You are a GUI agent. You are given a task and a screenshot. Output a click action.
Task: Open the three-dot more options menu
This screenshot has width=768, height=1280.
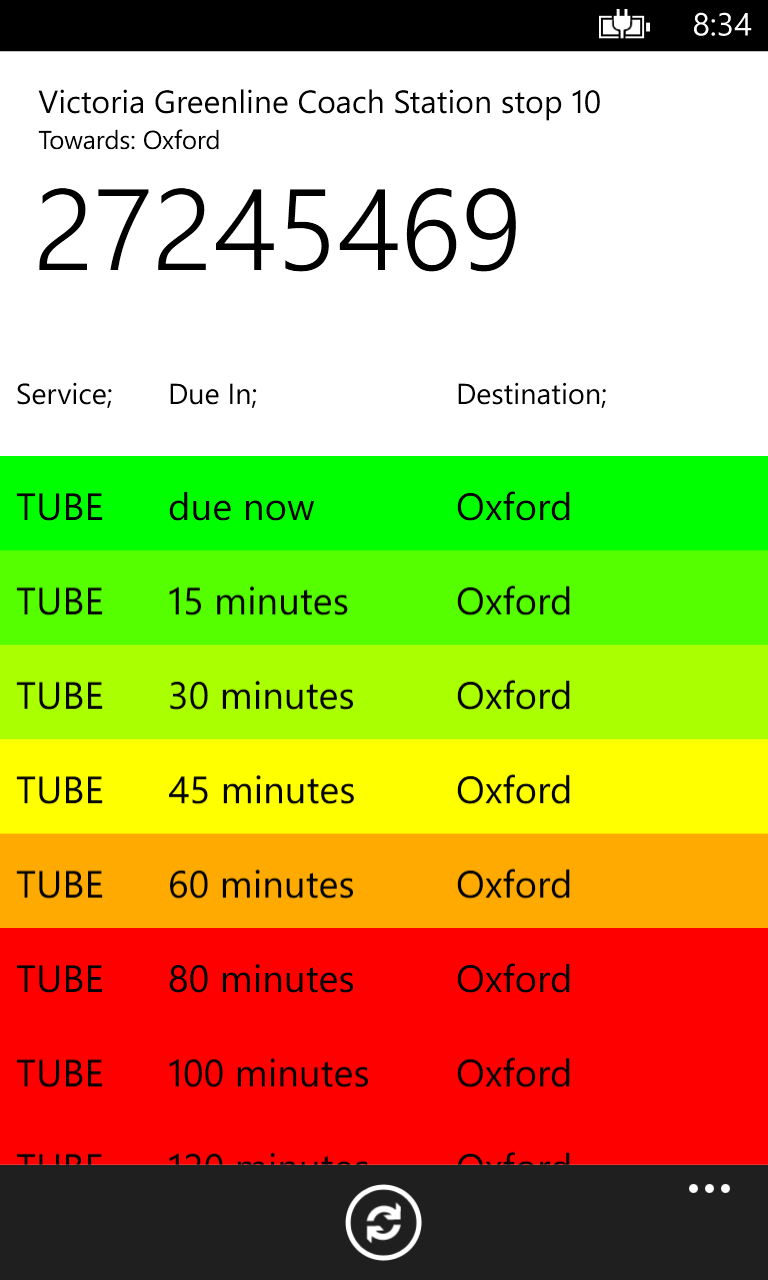pos(709,1189)
